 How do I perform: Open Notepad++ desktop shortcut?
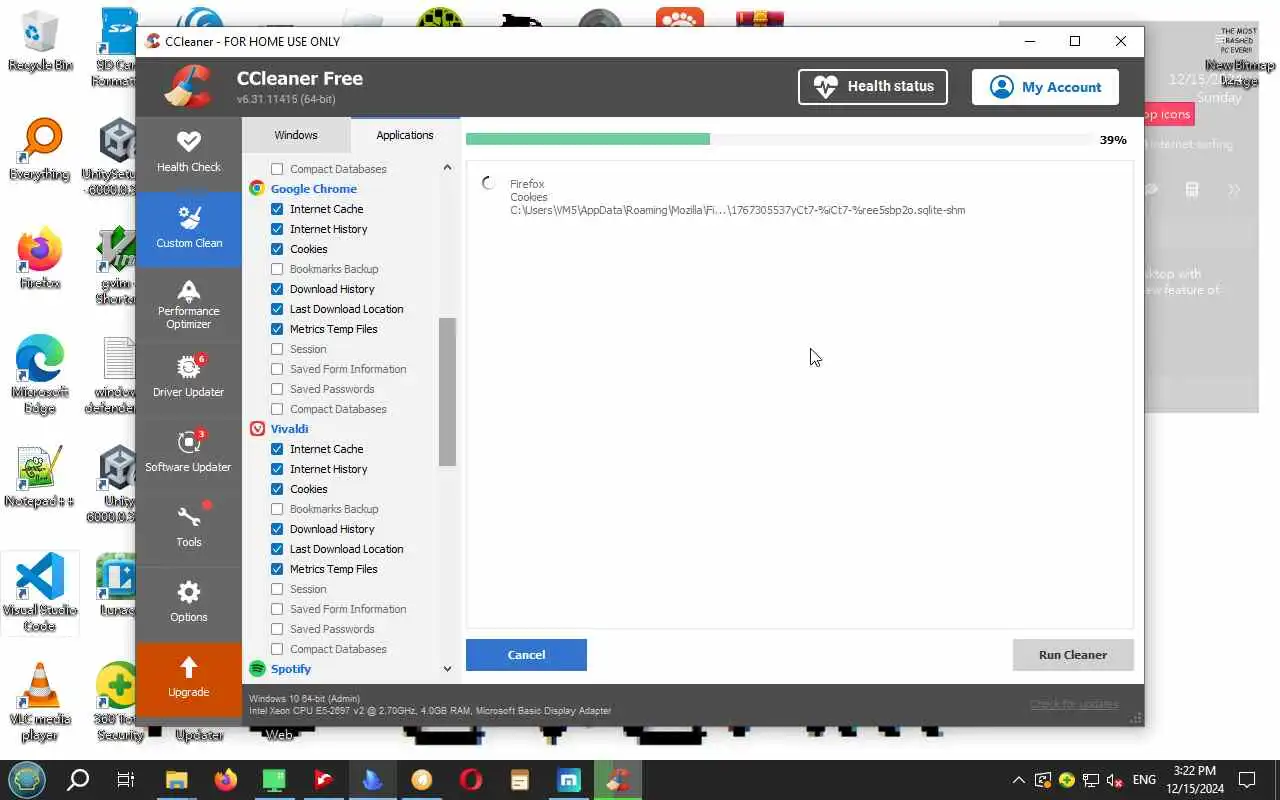(x=40, y=477)
